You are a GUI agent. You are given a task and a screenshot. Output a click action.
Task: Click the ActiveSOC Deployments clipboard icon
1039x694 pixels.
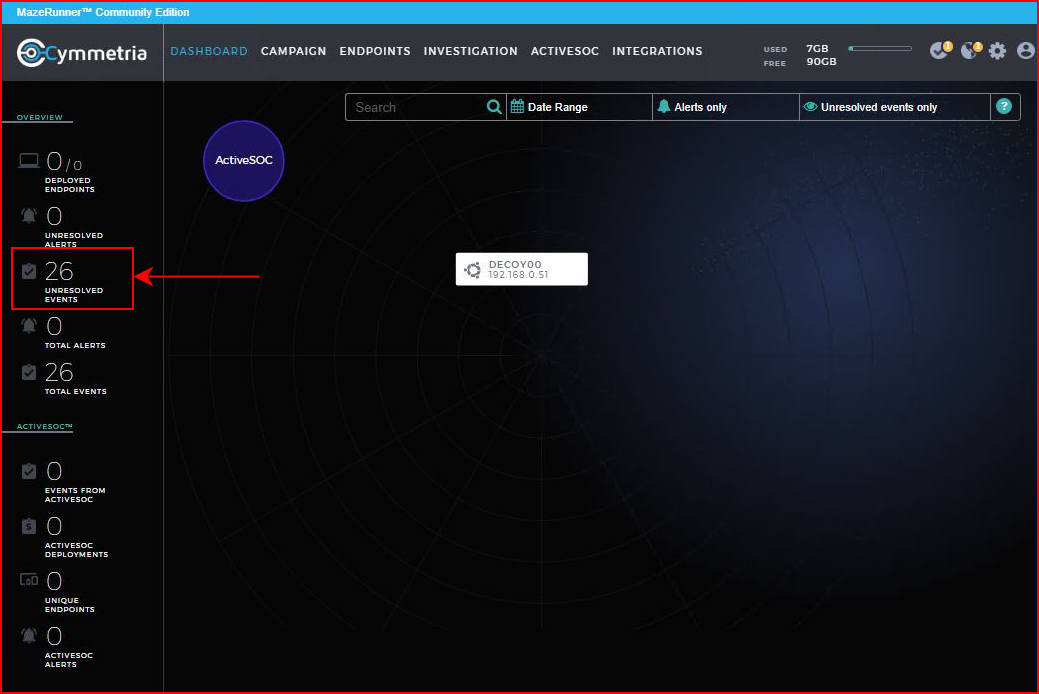[28, 526]
